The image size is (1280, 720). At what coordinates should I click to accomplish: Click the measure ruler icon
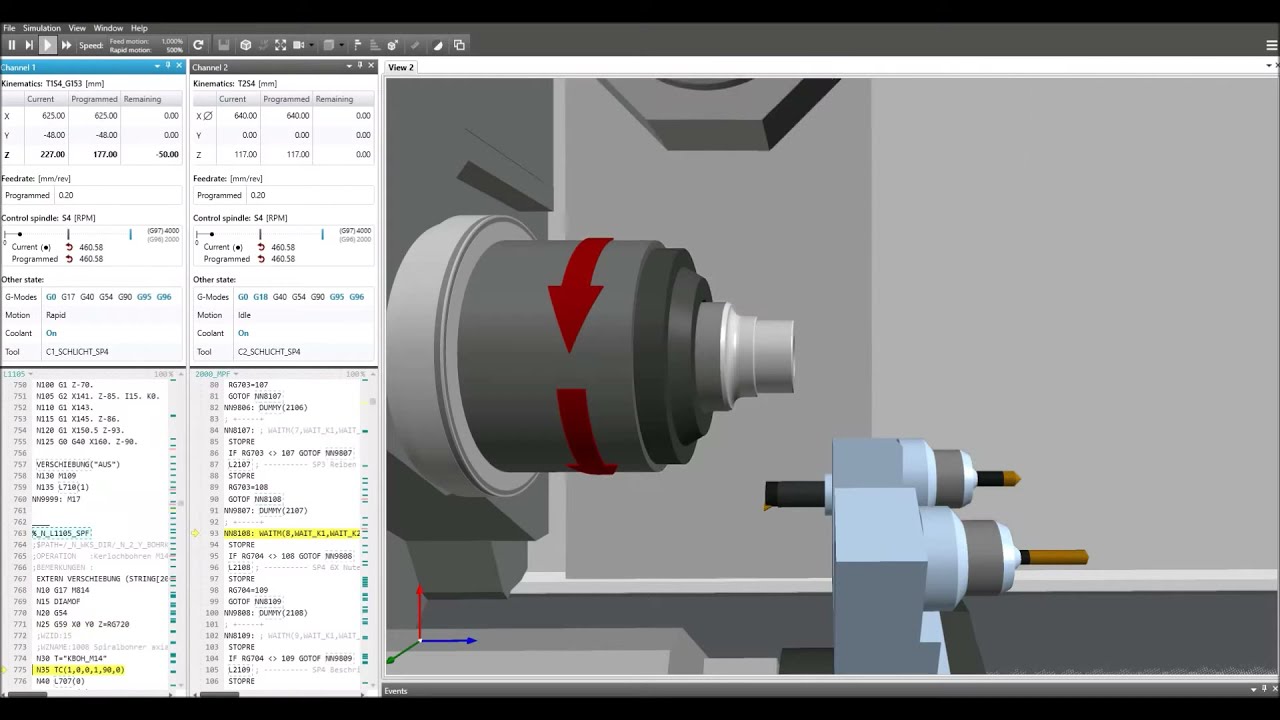click(x=413, y=45)
